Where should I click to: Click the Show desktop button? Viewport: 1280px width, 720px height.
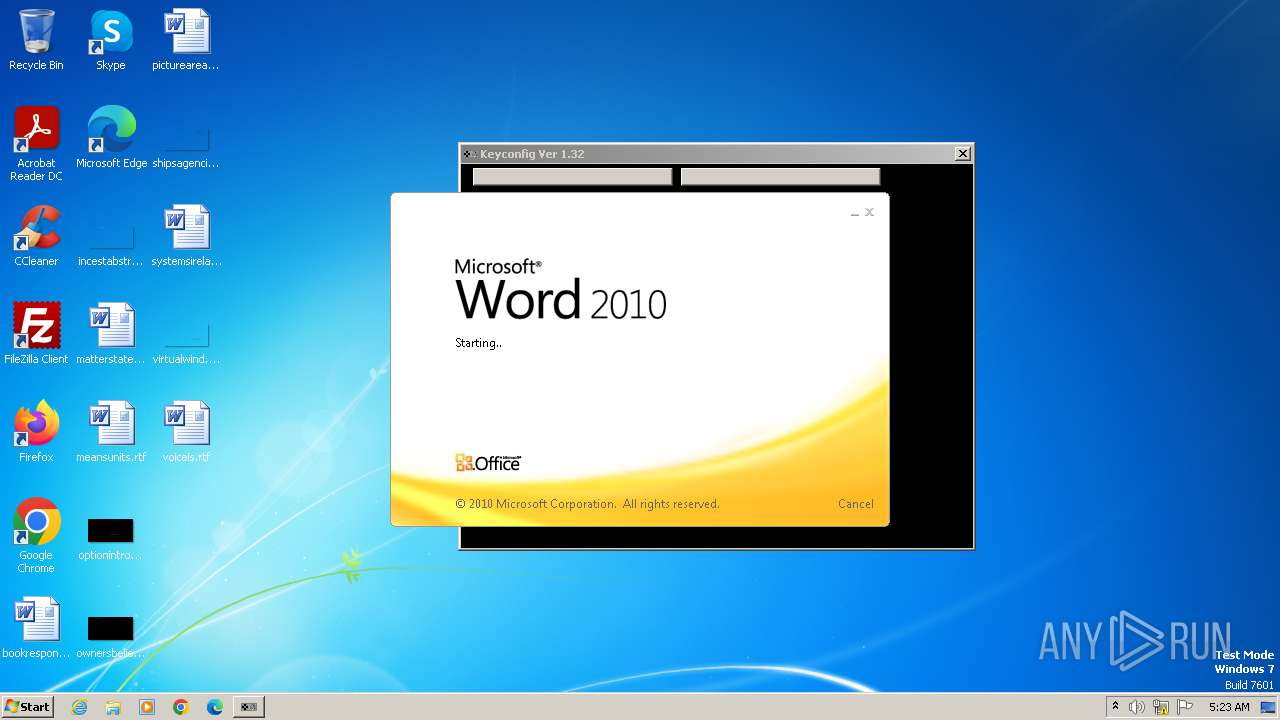pyautogui.click(x=1269, y=707)
